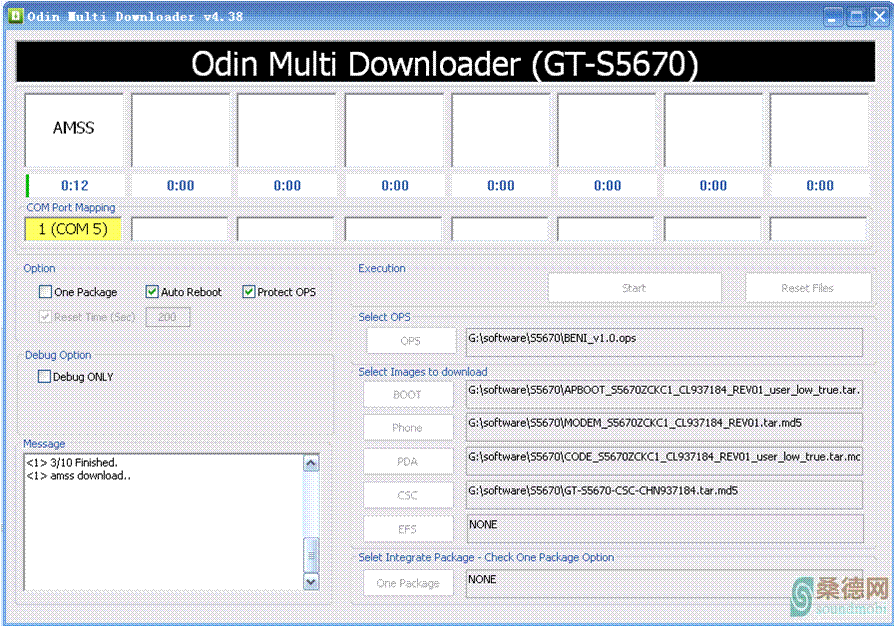Screen dimensions: 895x627
Task: Click the Odin app icon in title bar
Action: 16,15
